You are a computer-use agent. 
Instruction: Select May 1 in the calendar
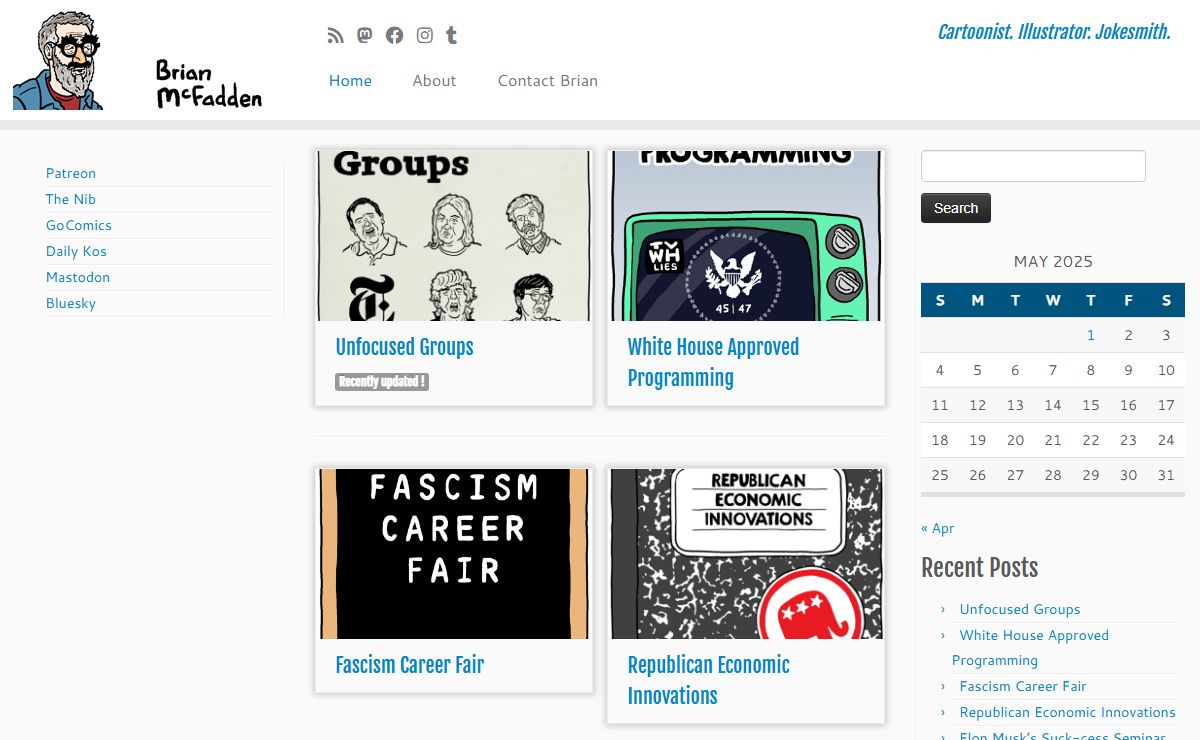[x=1090, y=335]
